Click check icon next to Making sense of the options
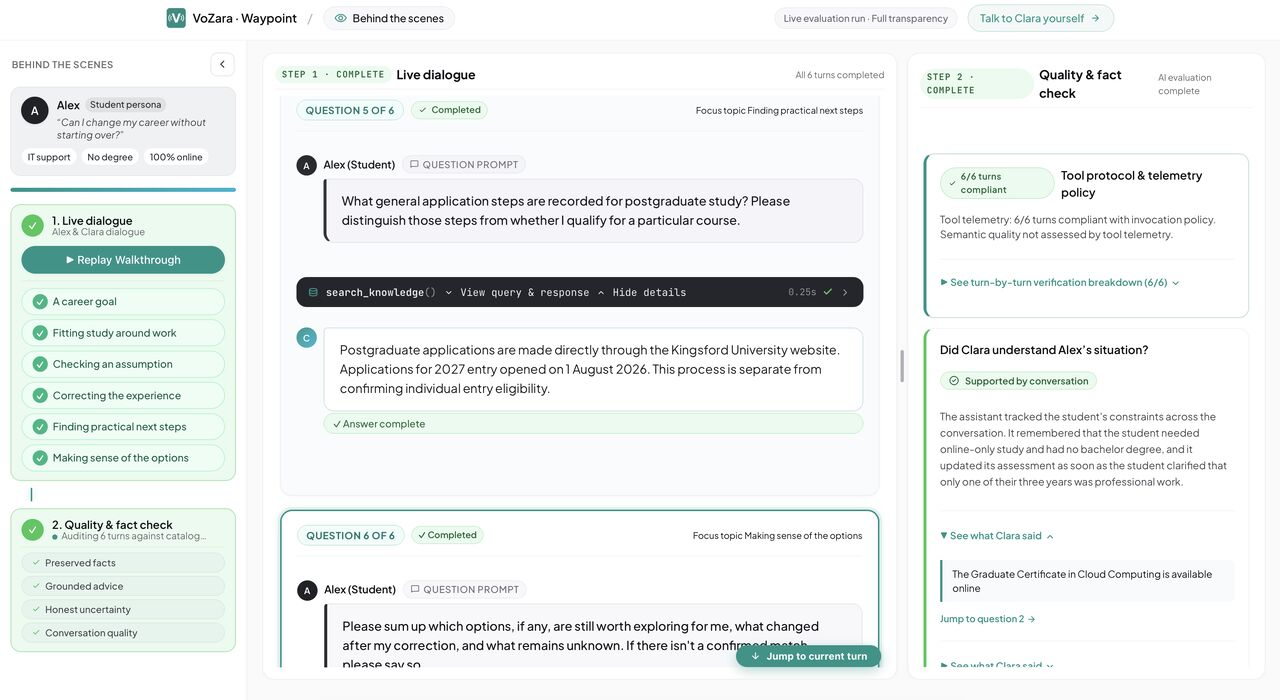 point(40,457)
